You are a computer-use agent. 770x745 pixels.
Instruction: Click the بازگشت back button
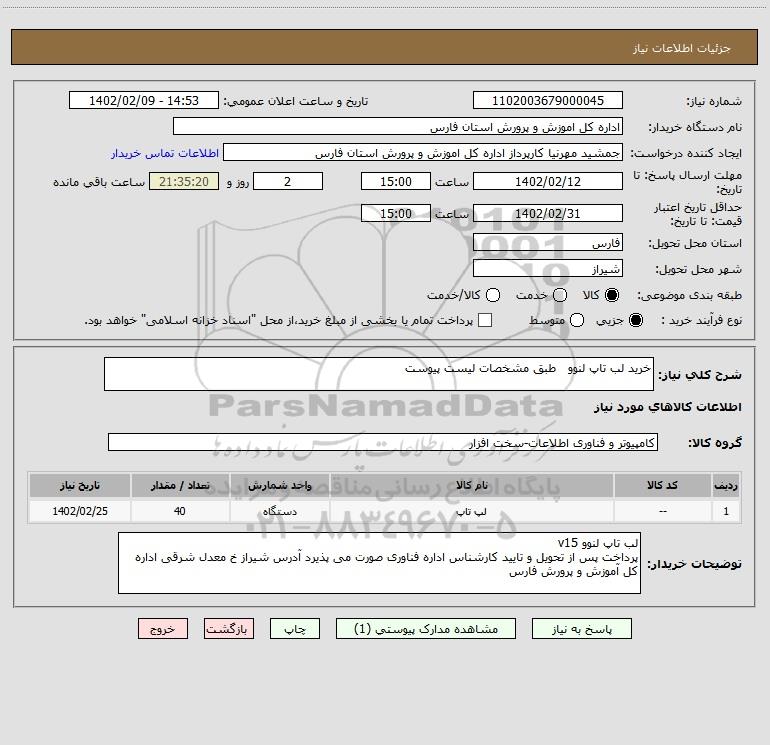(229, 629)
